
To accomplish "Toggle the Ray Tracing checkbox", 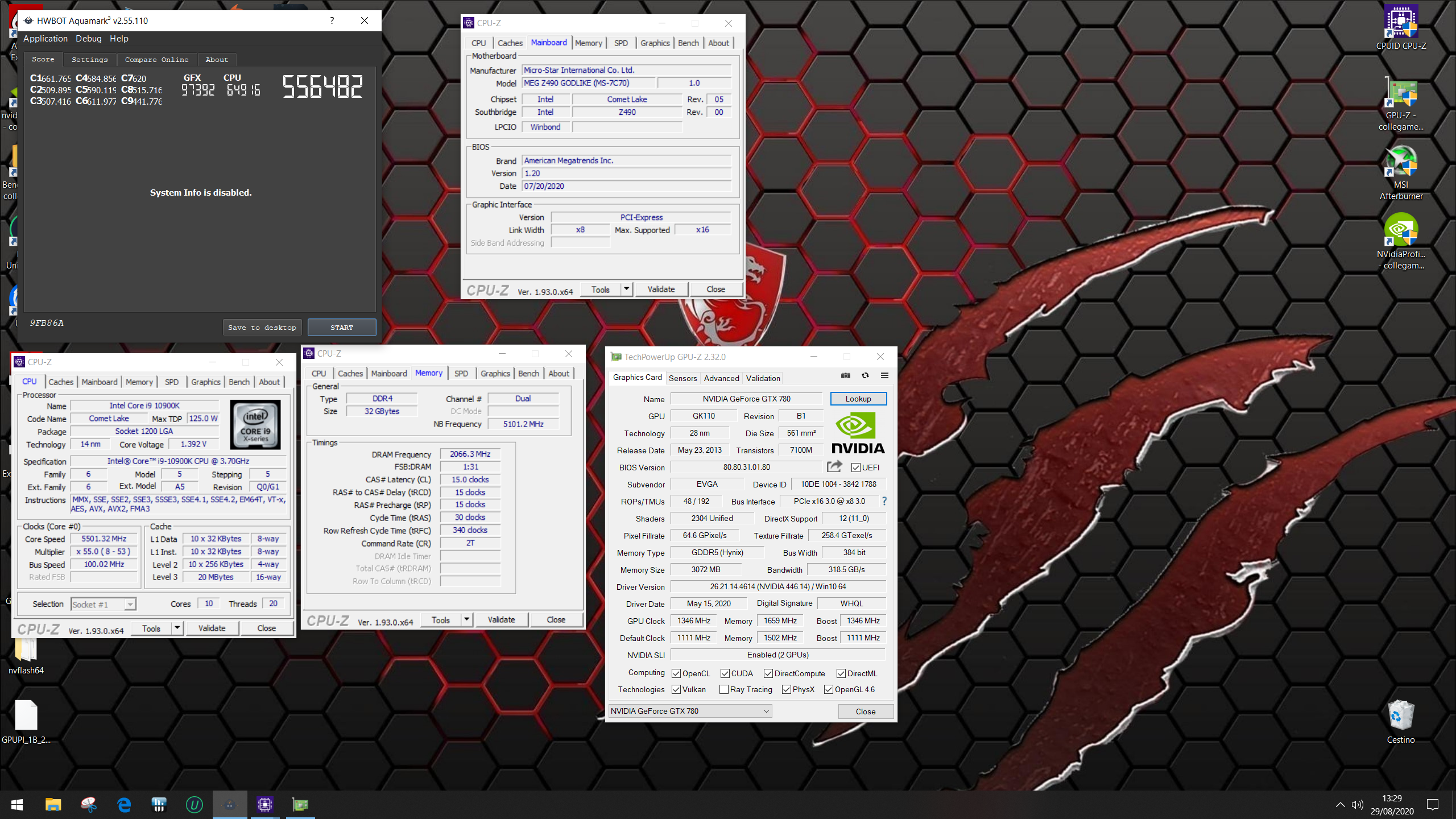I will (724, 689).
